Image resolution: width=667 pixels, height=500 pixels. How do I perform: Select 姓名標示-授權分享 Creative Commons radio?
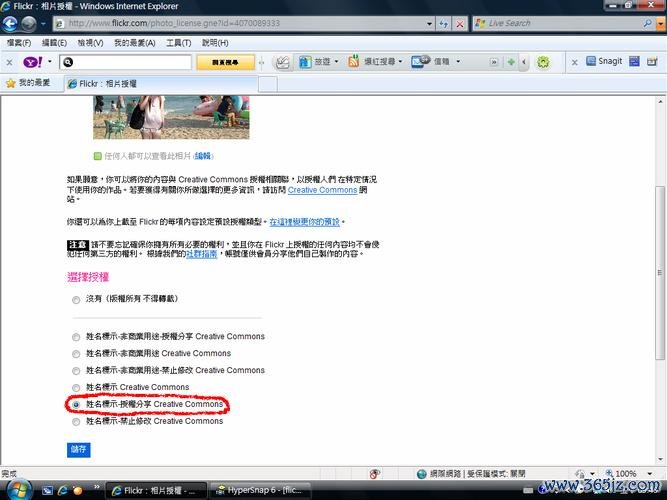pyautogui.click(x=76, y=405)
